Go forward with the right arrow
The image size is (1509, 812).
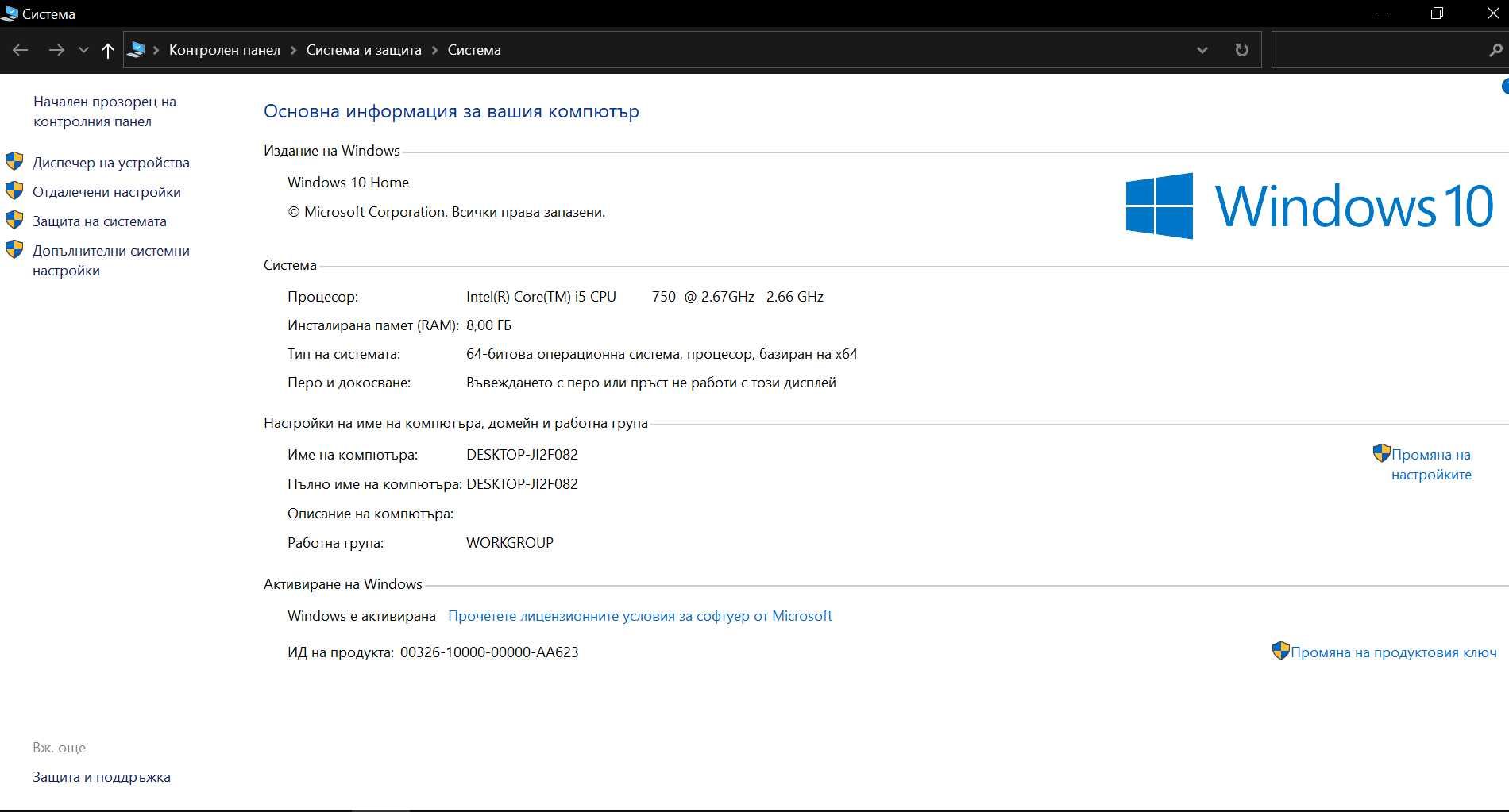pyautogui.click(x=56, y=50)
